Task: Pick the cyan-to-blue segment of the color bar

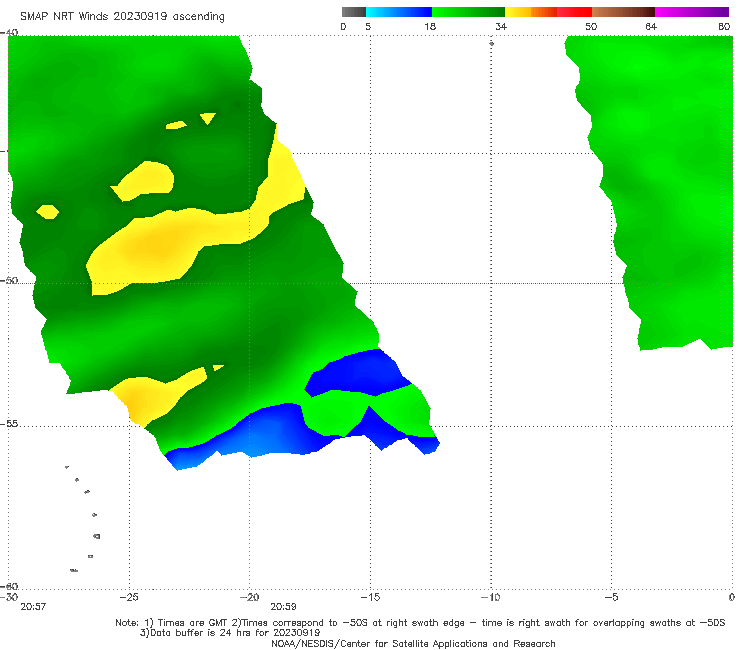Action: point(399,12)
